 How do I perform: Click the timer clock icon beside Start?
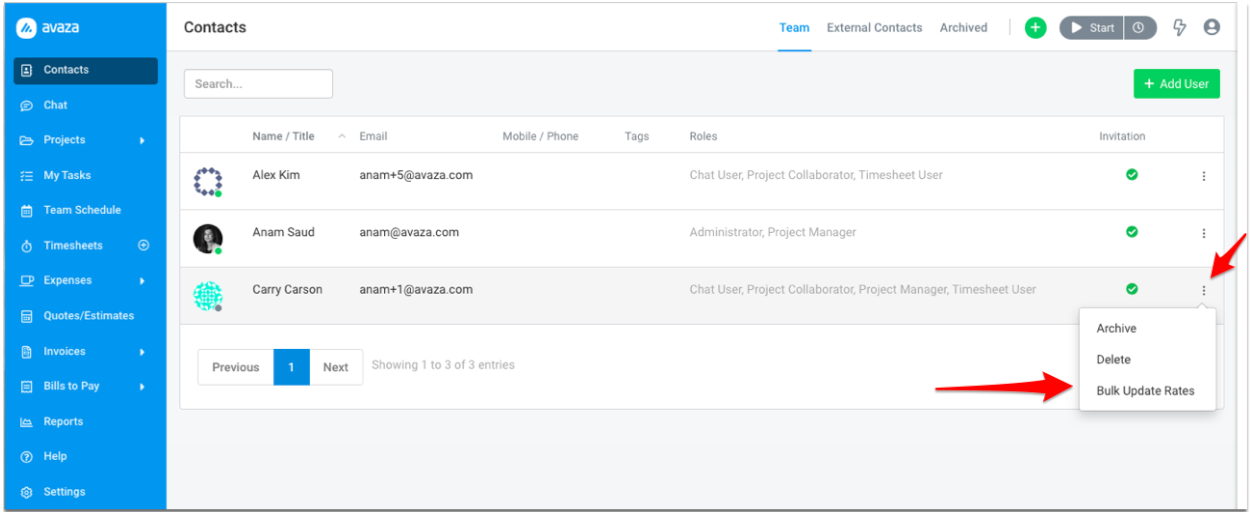(x=1140, y=28)
